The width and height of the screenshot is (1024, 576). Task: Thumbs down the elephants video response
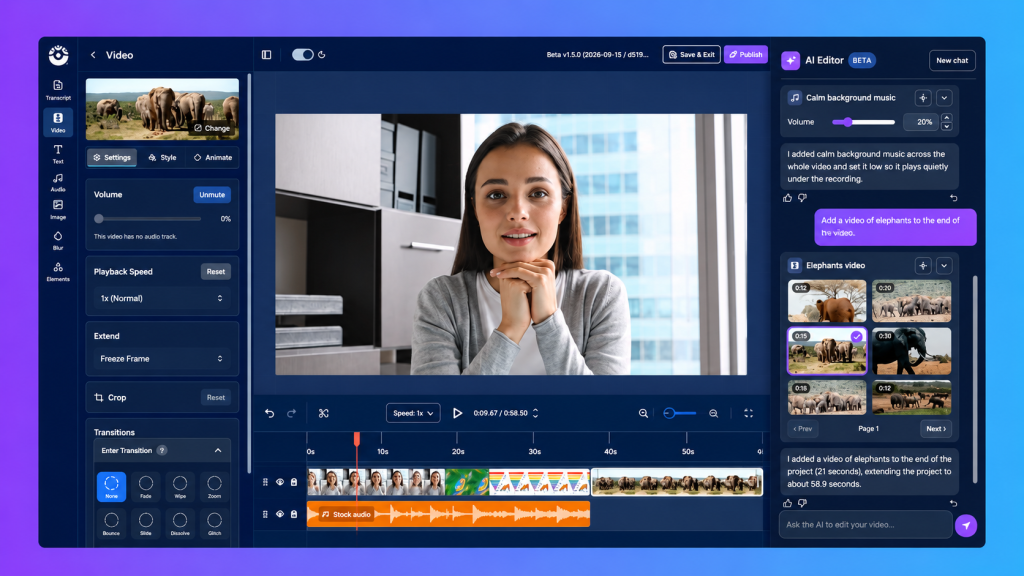pos(803,504)
